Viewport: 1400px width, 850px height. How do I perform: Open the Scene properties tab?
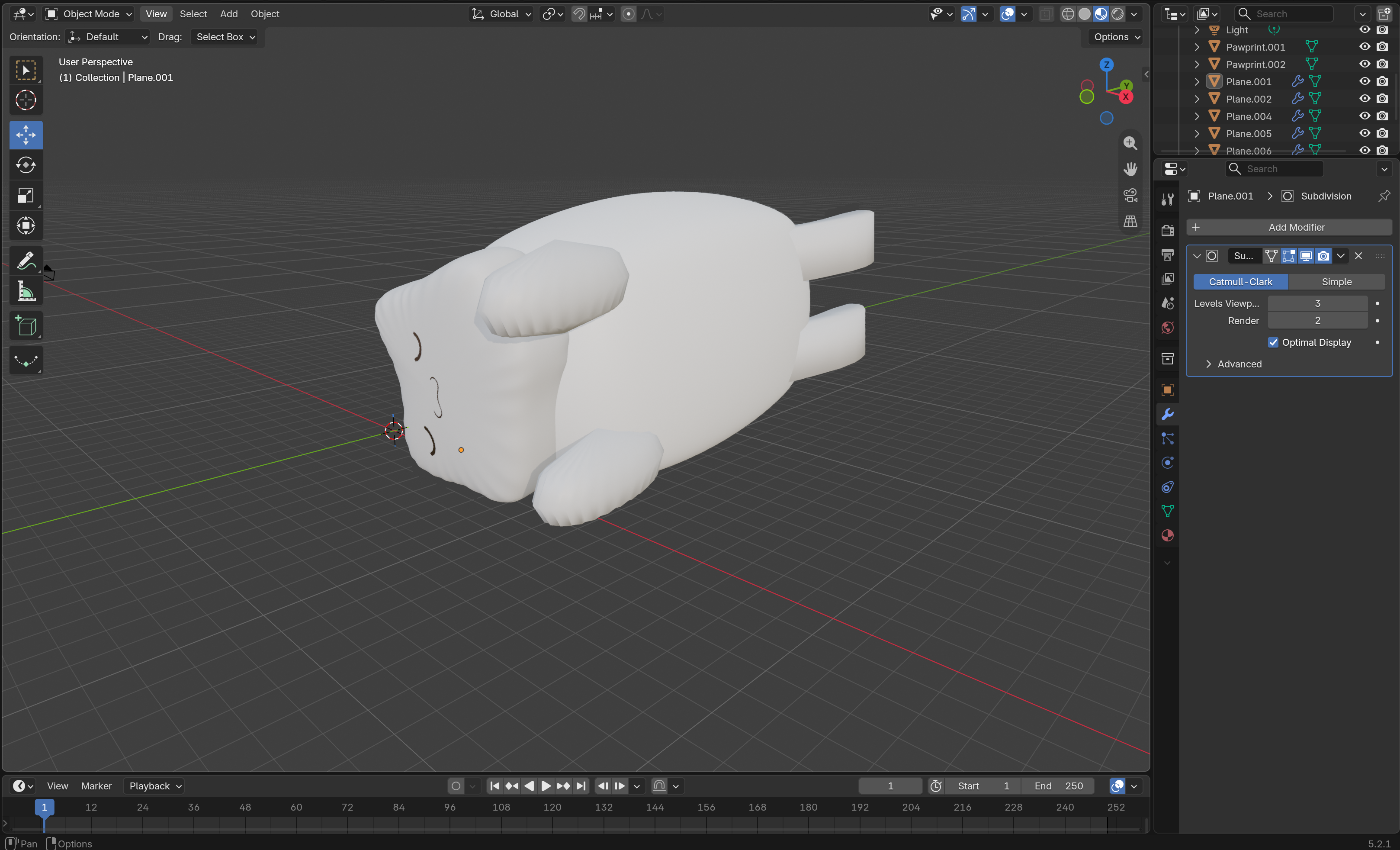click(1168, 303)
